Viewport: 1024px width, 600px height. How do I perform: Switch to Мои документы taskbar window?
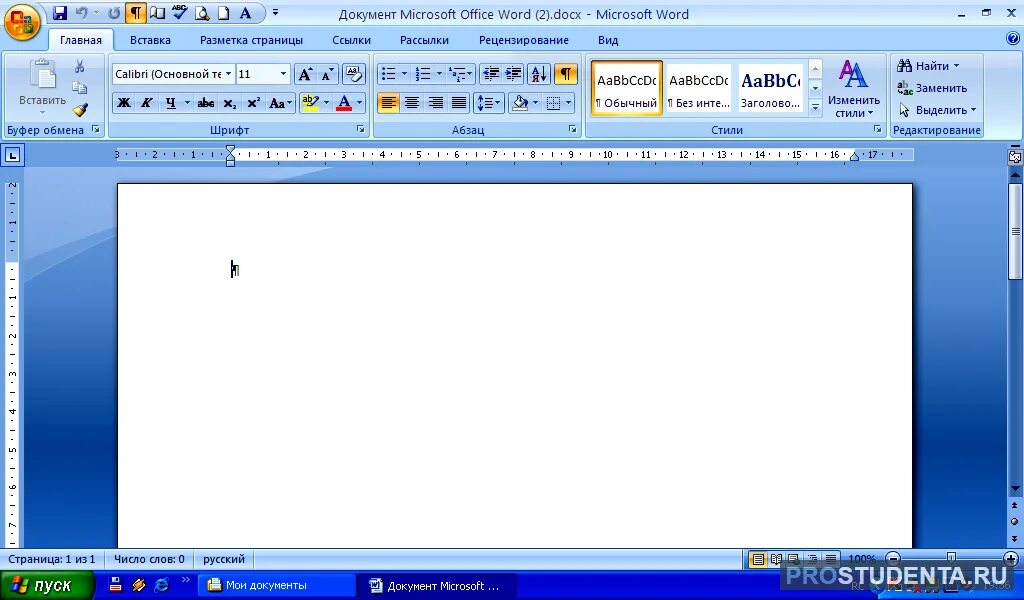click(278, 586)
